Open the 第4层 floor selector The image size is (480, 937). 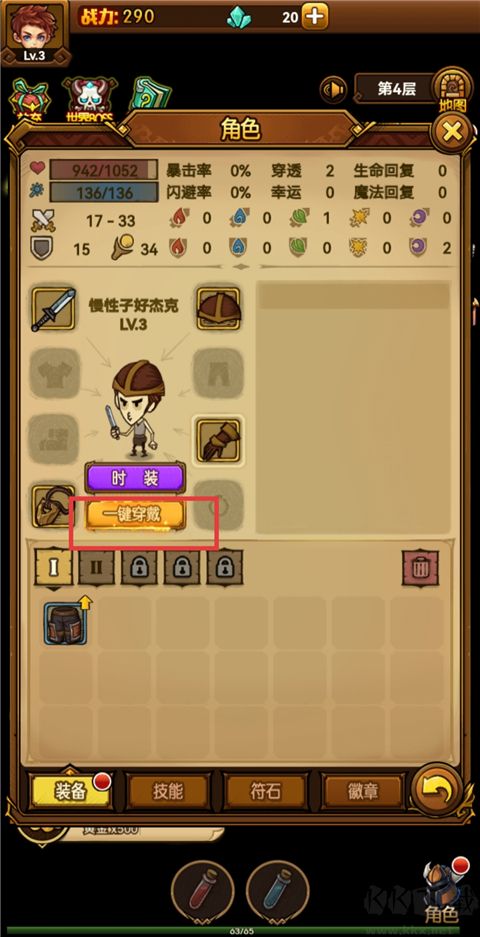pyautogui.click(x=395, y=89)
